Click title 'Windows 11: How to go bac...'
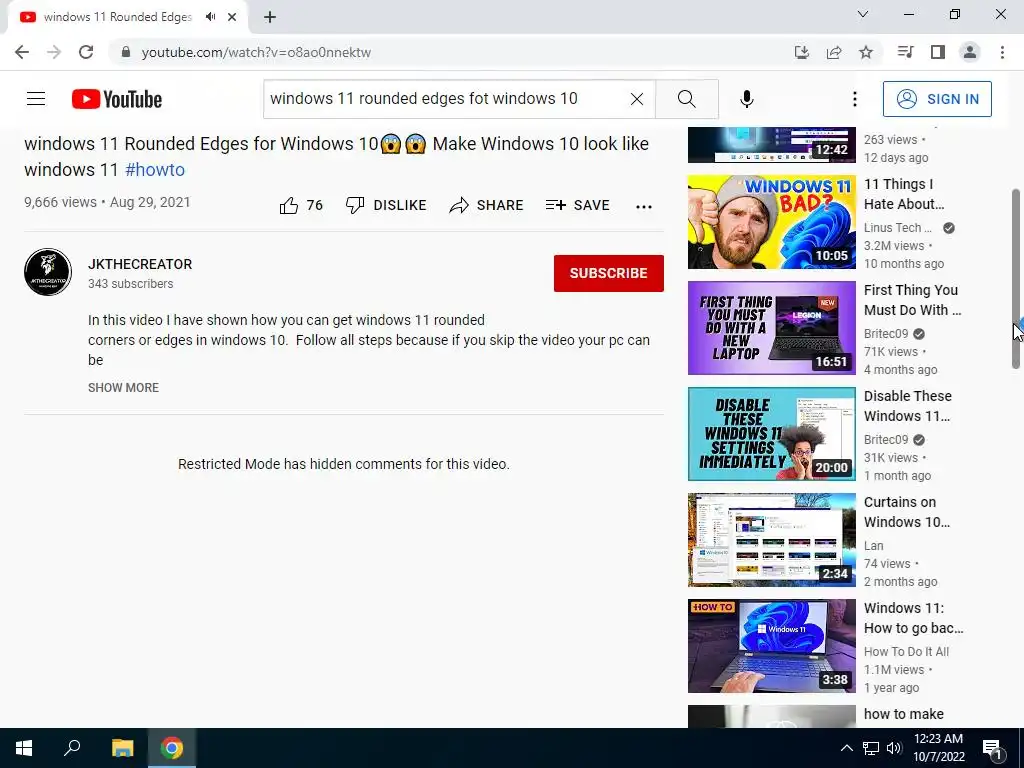This screenshot has width=1024, height=768. (x=914, y=618)
